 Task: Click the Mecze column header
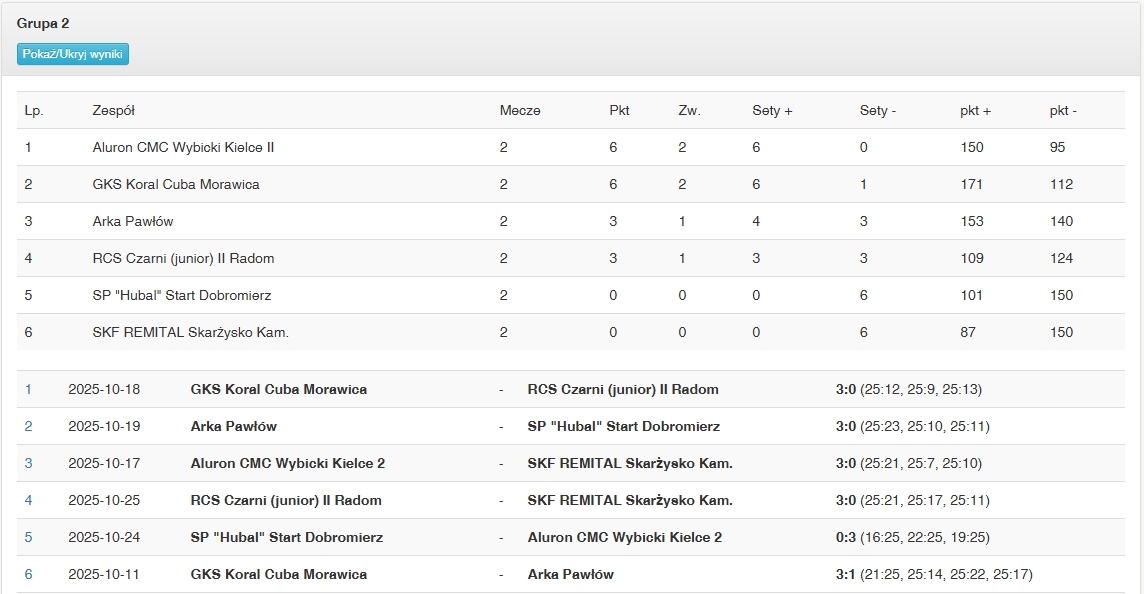[520, 110]
